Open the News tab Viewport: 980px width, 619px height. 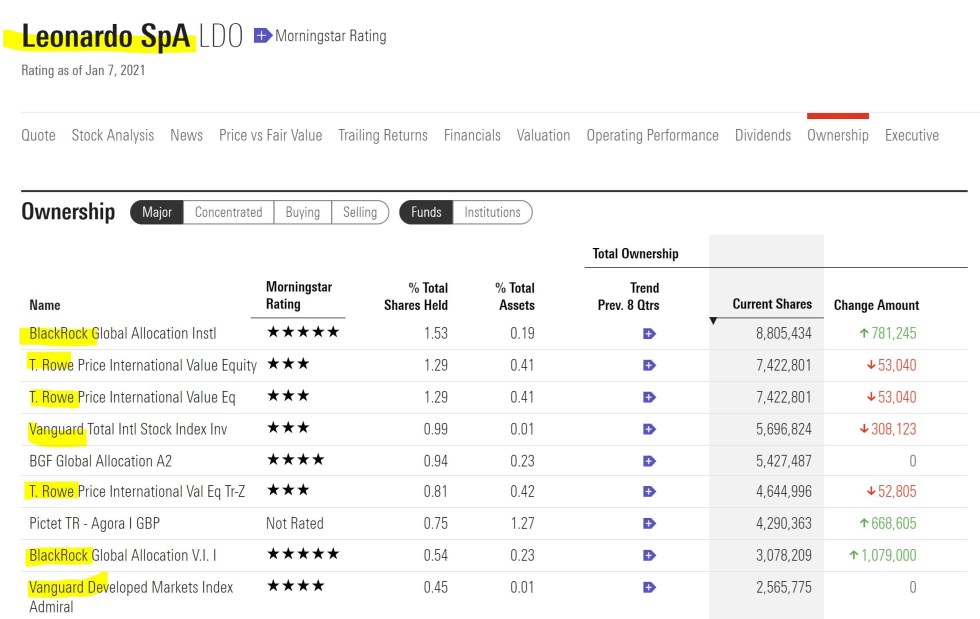tap(186, 135)
